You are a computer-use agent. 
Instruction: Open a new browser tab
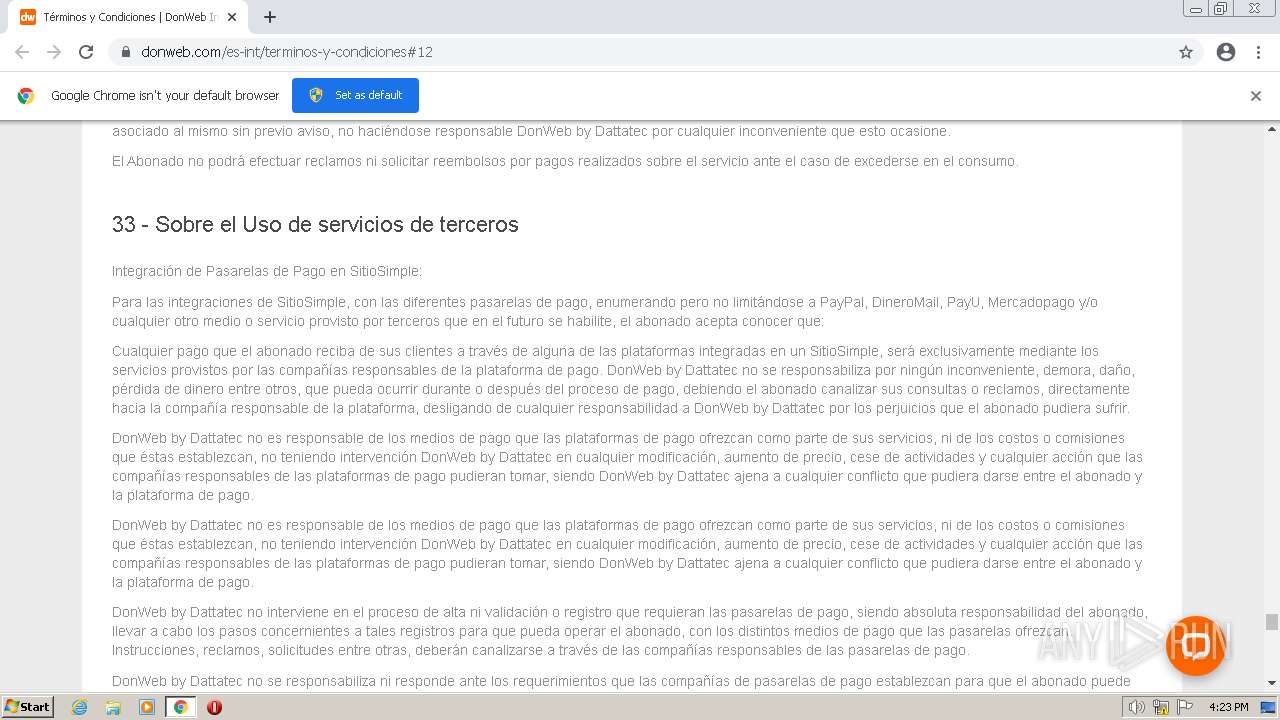(270, 17)
